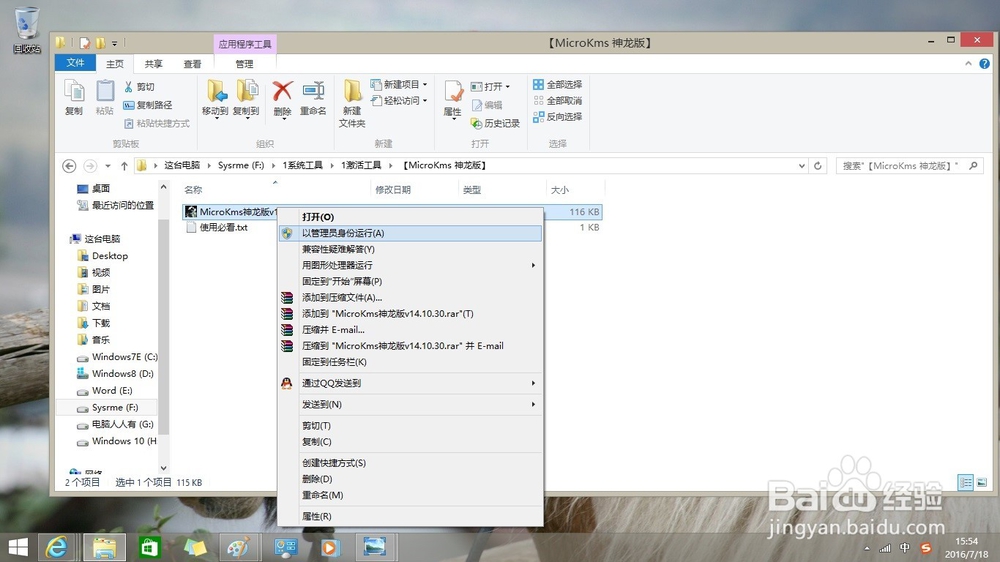Open Recycle Bin on the desktop
The width and height of the screenshot is (1000, 562).
pos(27,29)
